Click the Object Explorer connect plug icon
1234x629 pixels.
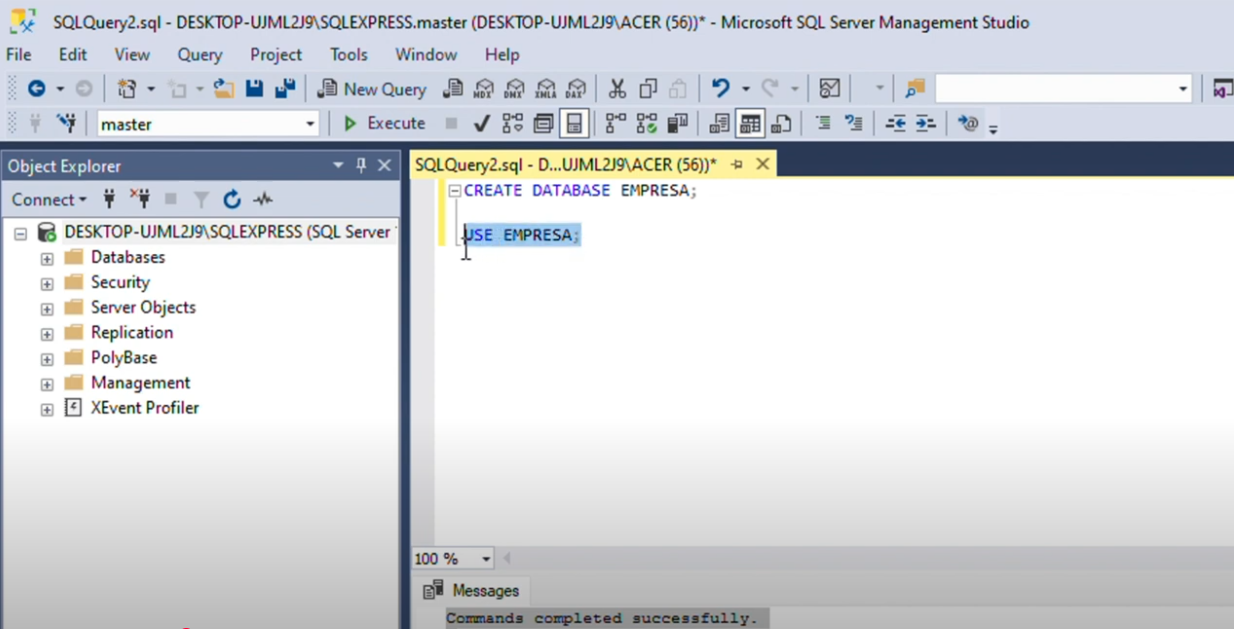pyautogui.click(x=109, y=199)
